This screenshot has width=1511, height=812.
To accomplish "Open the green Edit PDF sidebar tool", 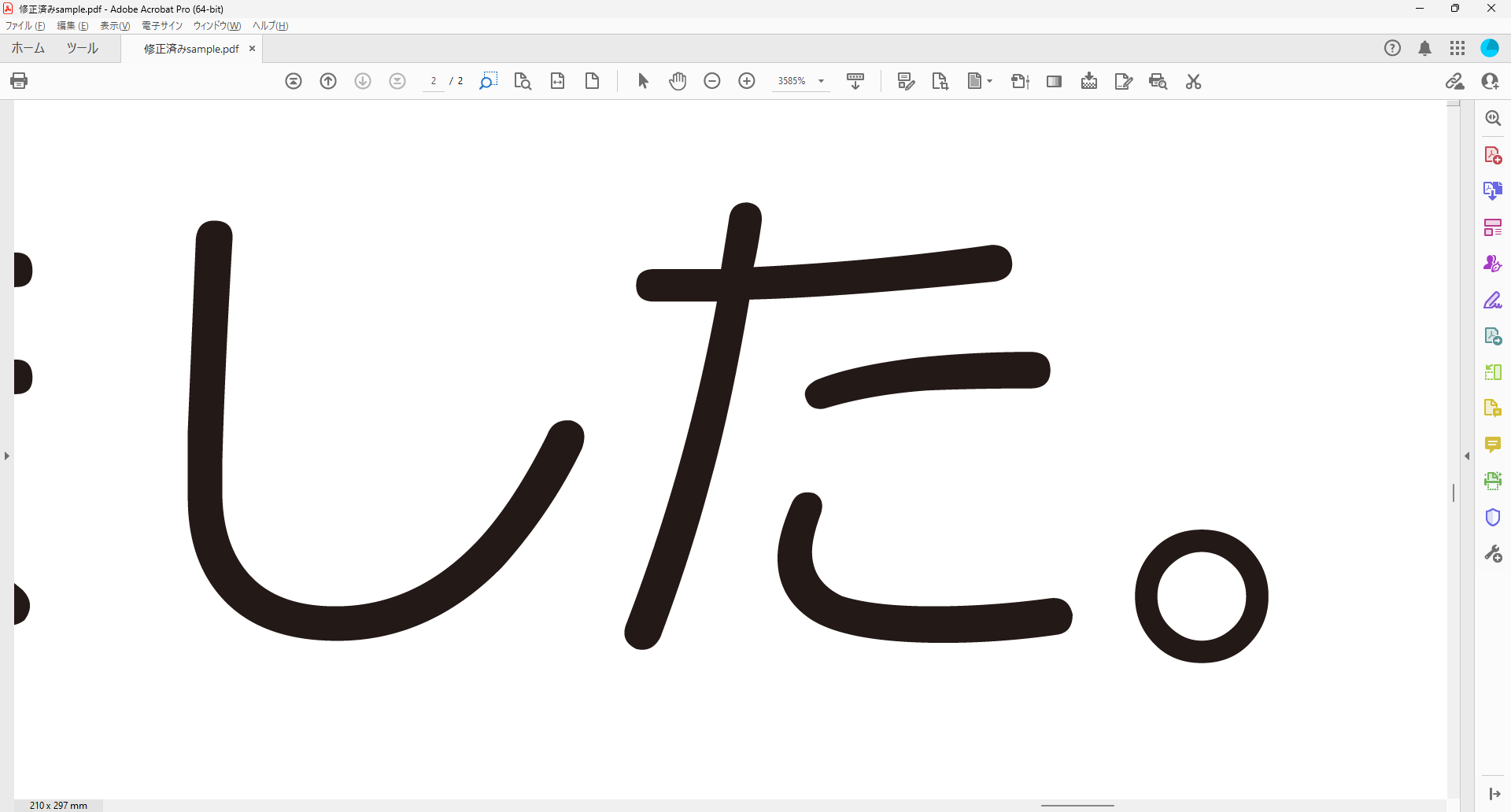I will [x=1493, y=337].
